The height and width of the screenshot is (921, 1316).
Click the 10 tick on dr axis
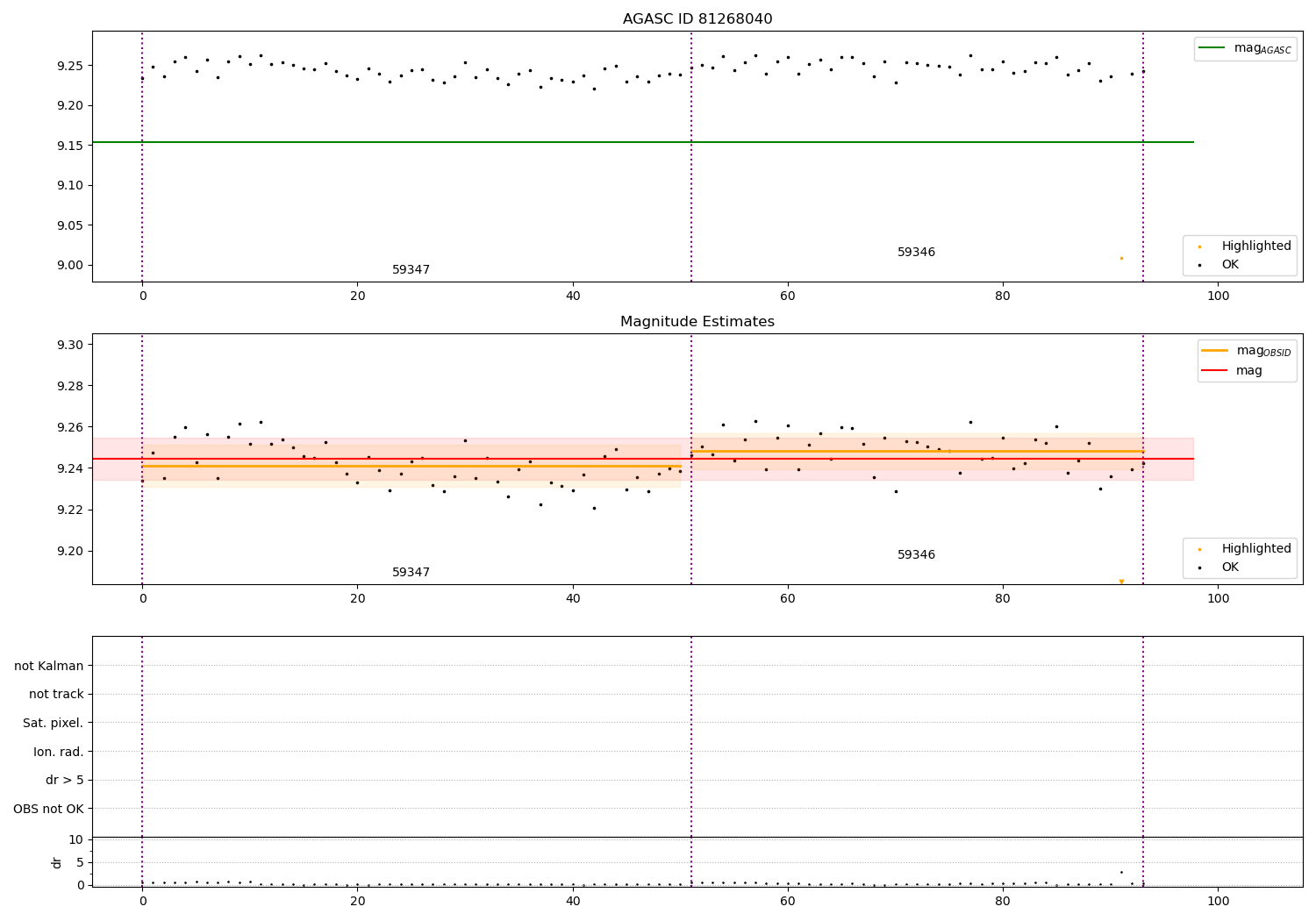75,839
